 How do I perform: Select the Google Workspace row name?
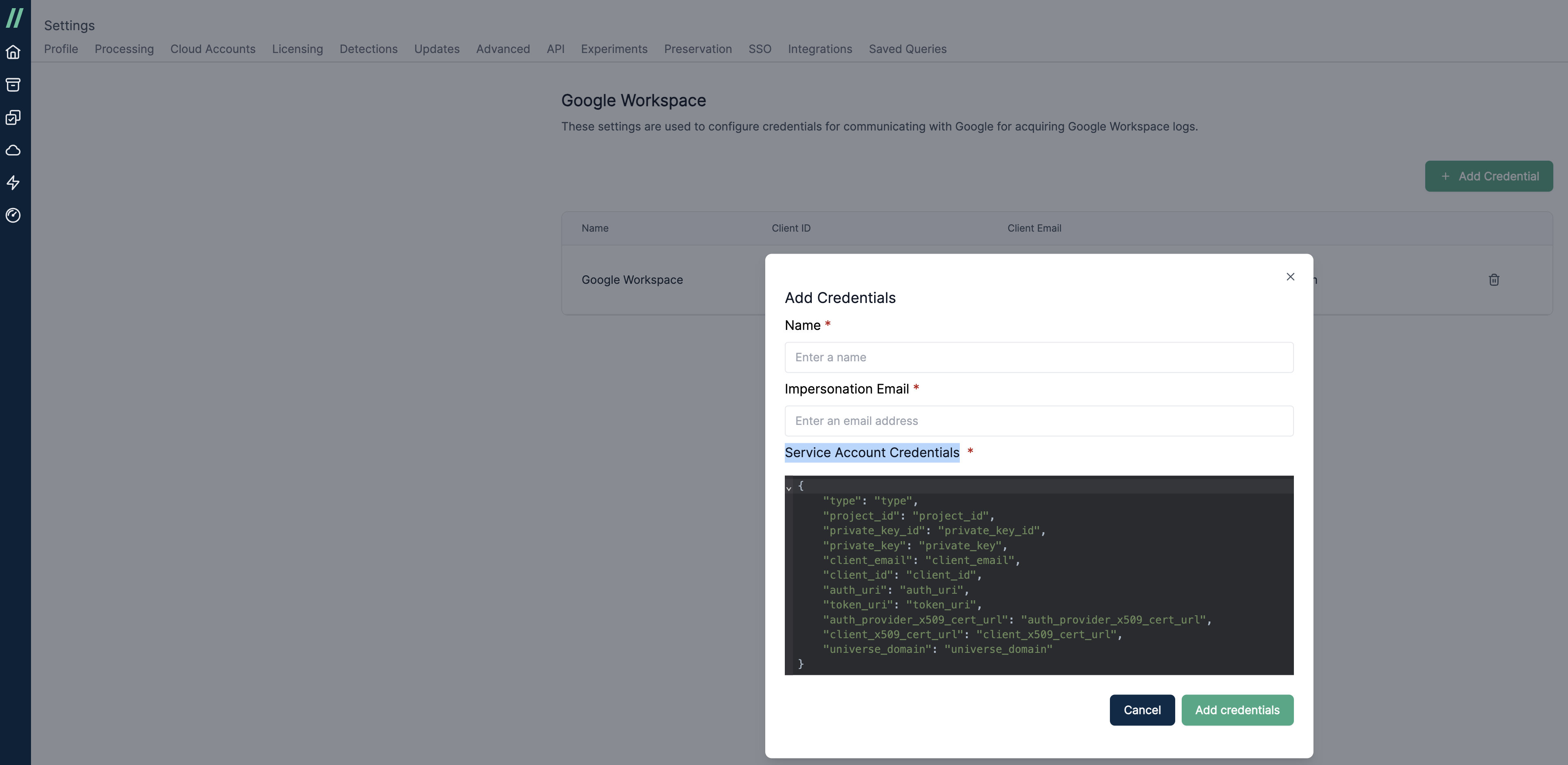[x=632, y=280]
